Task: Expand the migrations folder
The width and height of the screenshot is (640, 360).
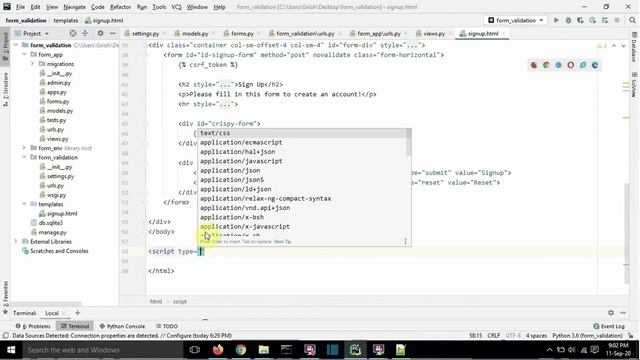Action: 32,64
